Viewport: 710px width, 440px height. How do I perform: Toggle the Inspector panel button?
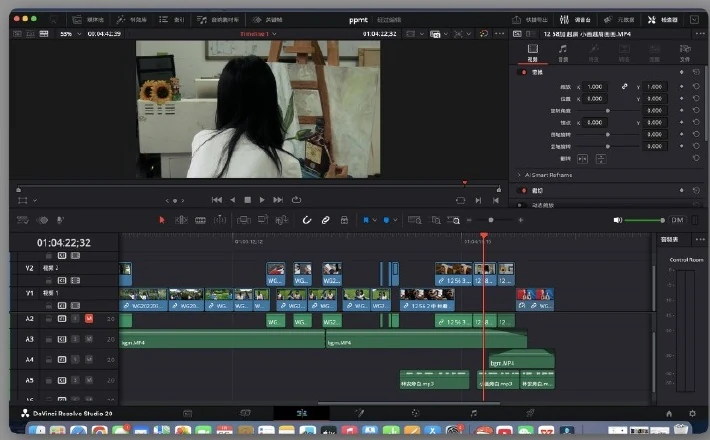pyautogui.click(x=662, y=19)
